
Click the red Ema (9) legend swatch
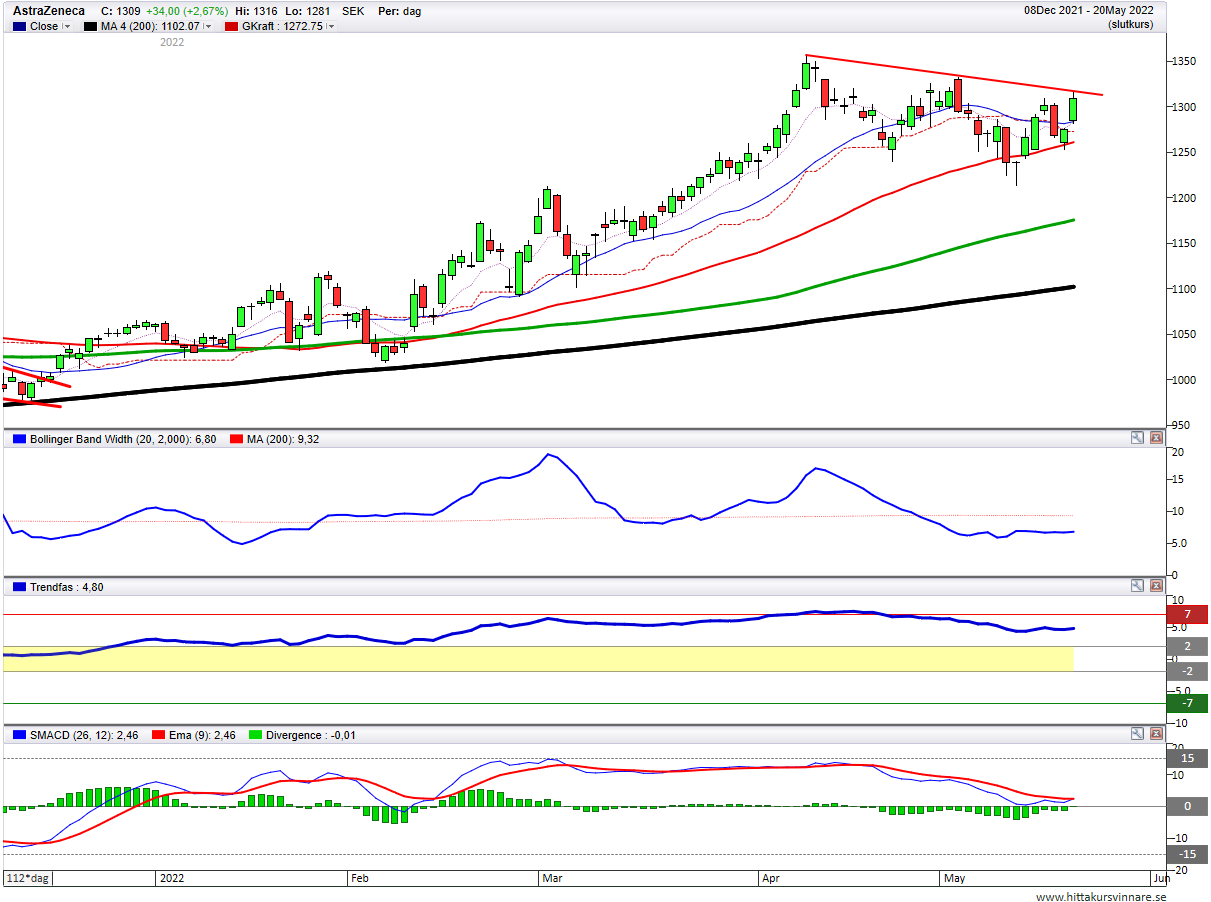click(x=158, y=735)
